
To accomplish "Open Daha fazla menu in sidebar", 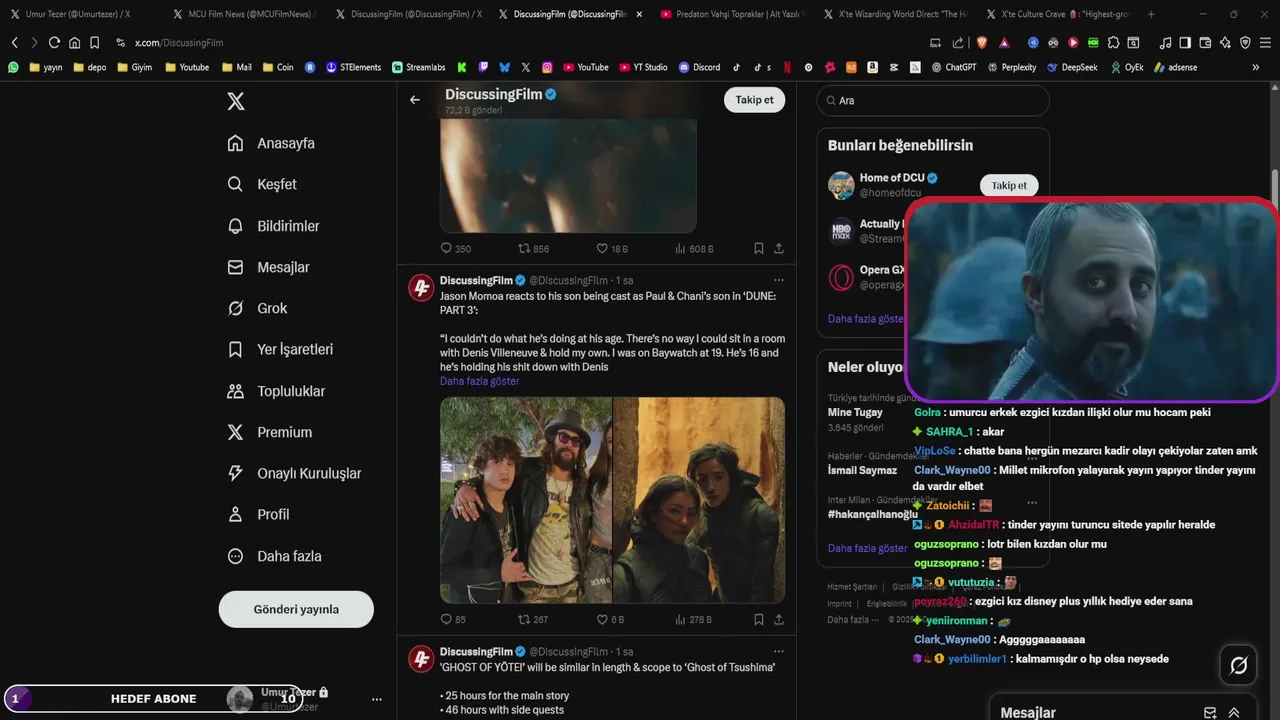I will [x=274, y=556].
